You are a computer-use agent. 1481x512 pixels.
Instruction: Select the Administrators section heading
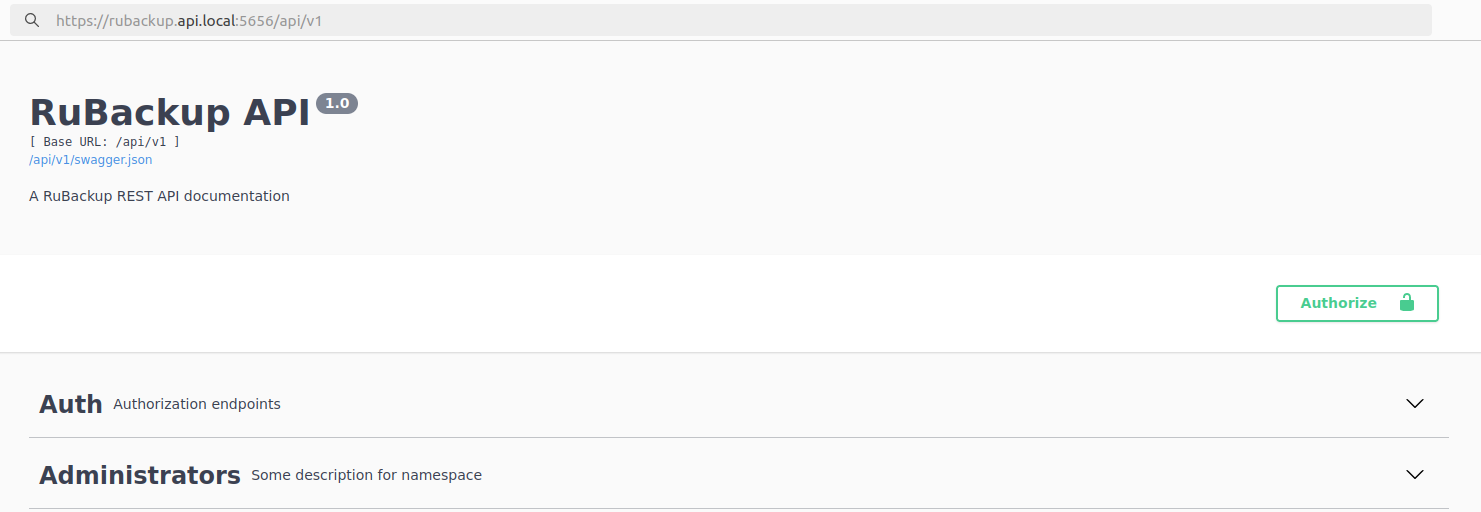coord(139,475)
